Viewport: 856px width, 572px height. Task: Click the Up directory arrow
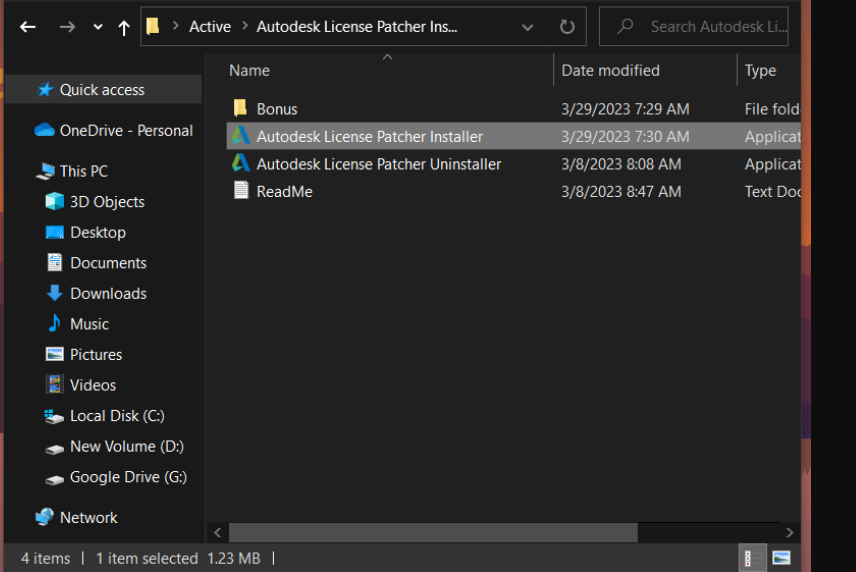point(124,27)
